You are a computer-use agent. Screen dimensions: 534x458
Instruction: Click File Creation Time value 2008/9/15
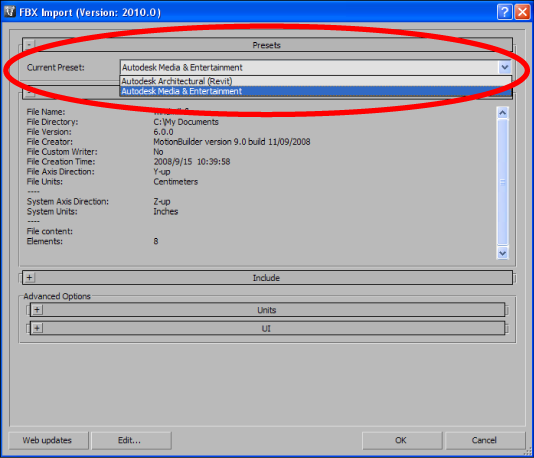(x=192, y=161)
